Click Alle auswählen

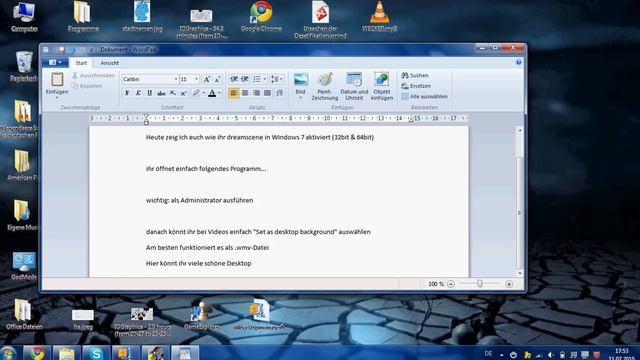[424, 96]
